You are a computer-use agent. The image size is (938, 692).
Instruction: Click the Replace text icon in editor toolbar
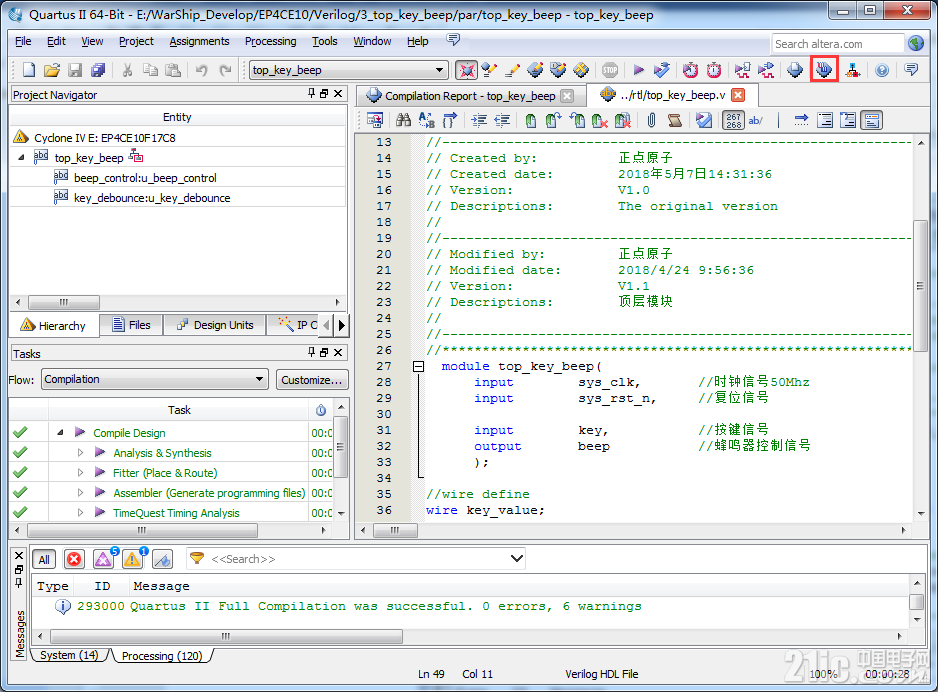click(427, 120)
